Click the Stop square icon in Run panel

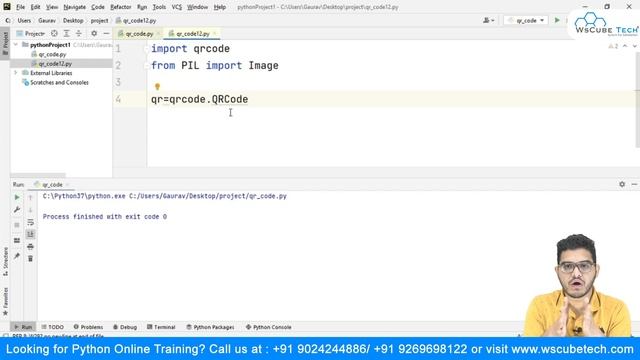tap(17, 225)
